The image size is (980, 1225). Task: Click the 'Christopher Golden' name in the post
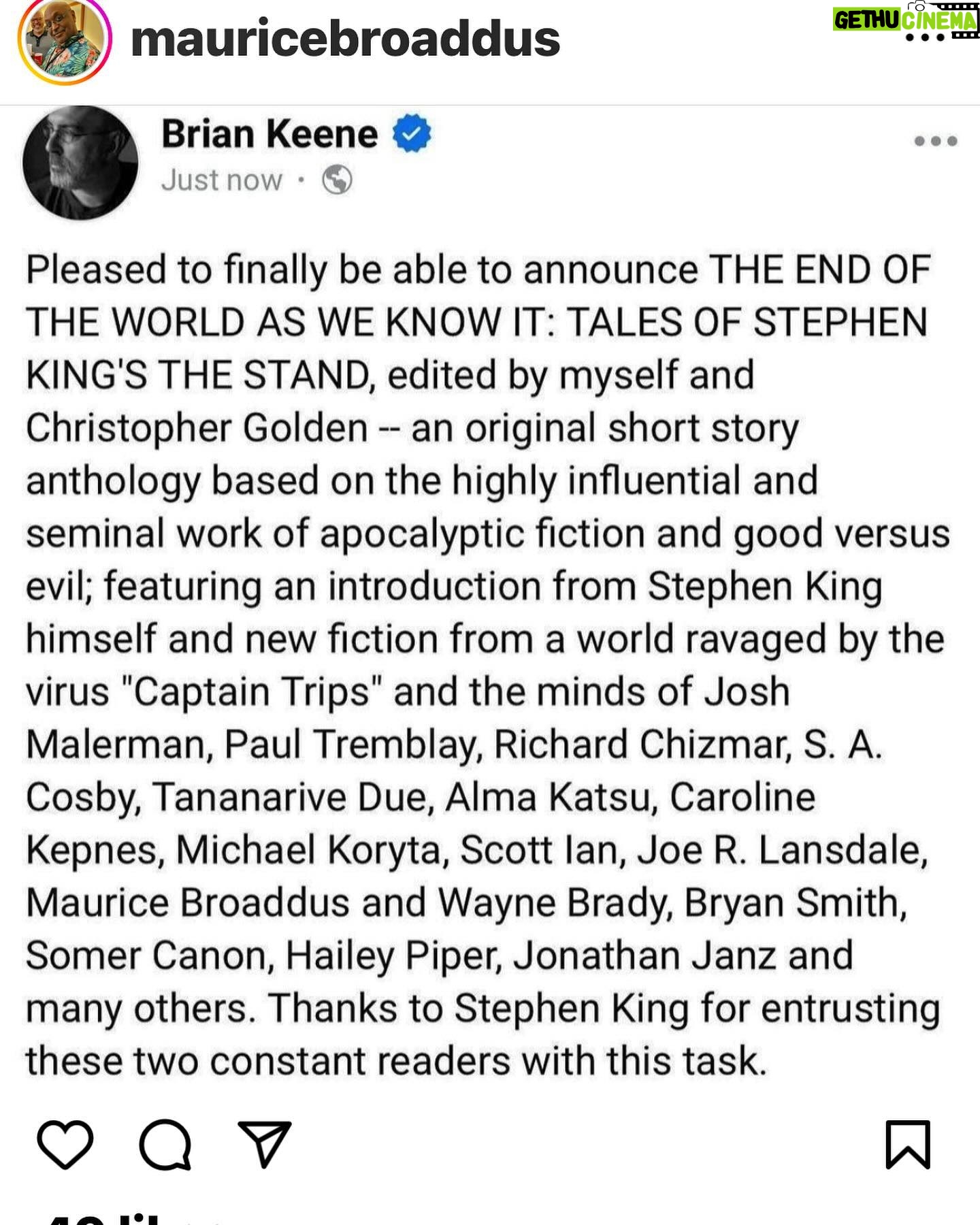tap(197, 428)
